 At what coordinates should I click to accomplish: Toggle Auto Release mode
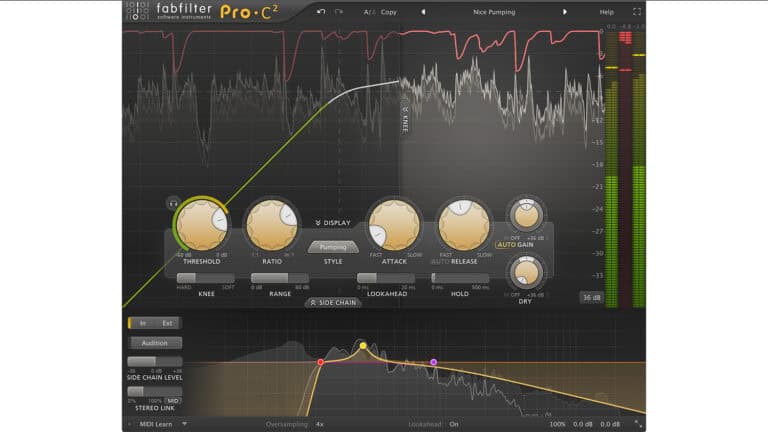pos(440,262)
